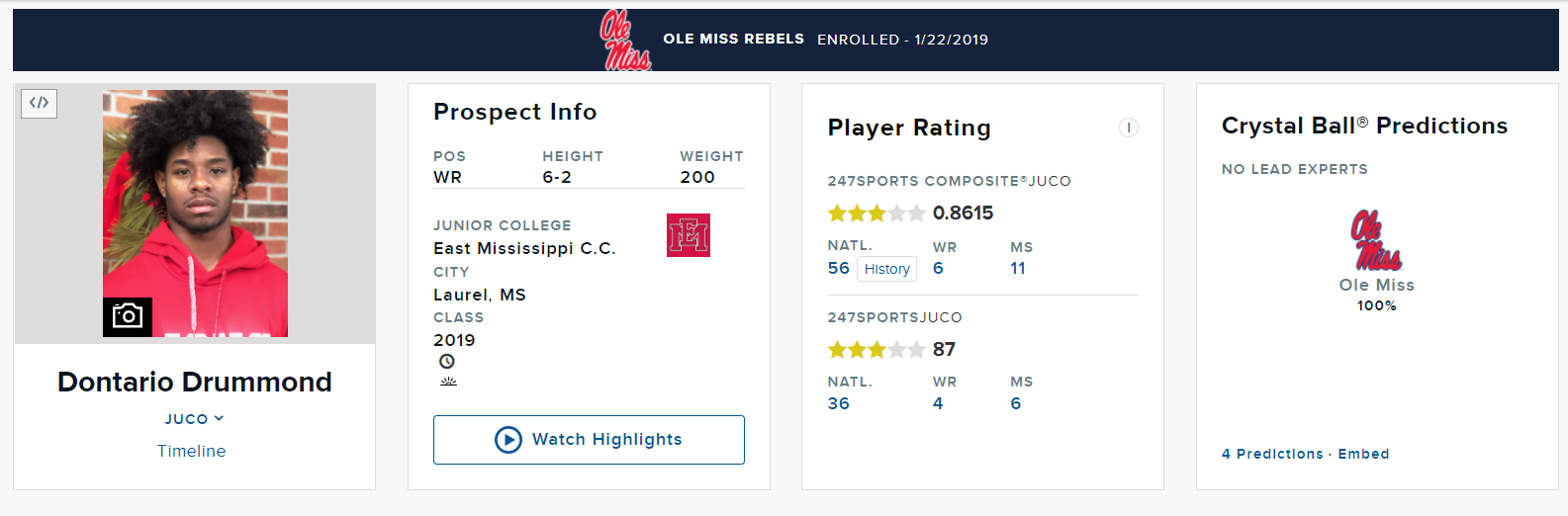Open the camera photo gallery icon

[128, 316]
